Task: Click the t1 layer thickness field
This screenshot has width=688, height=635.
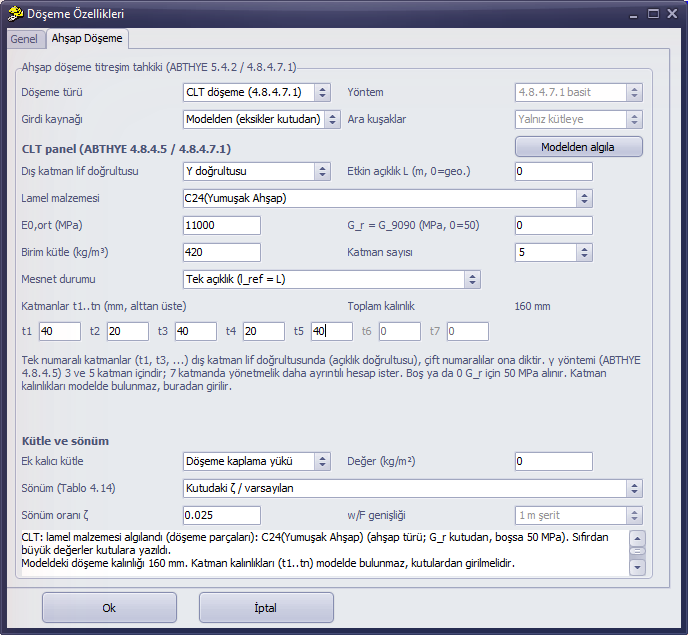Action: coord(60,331)
